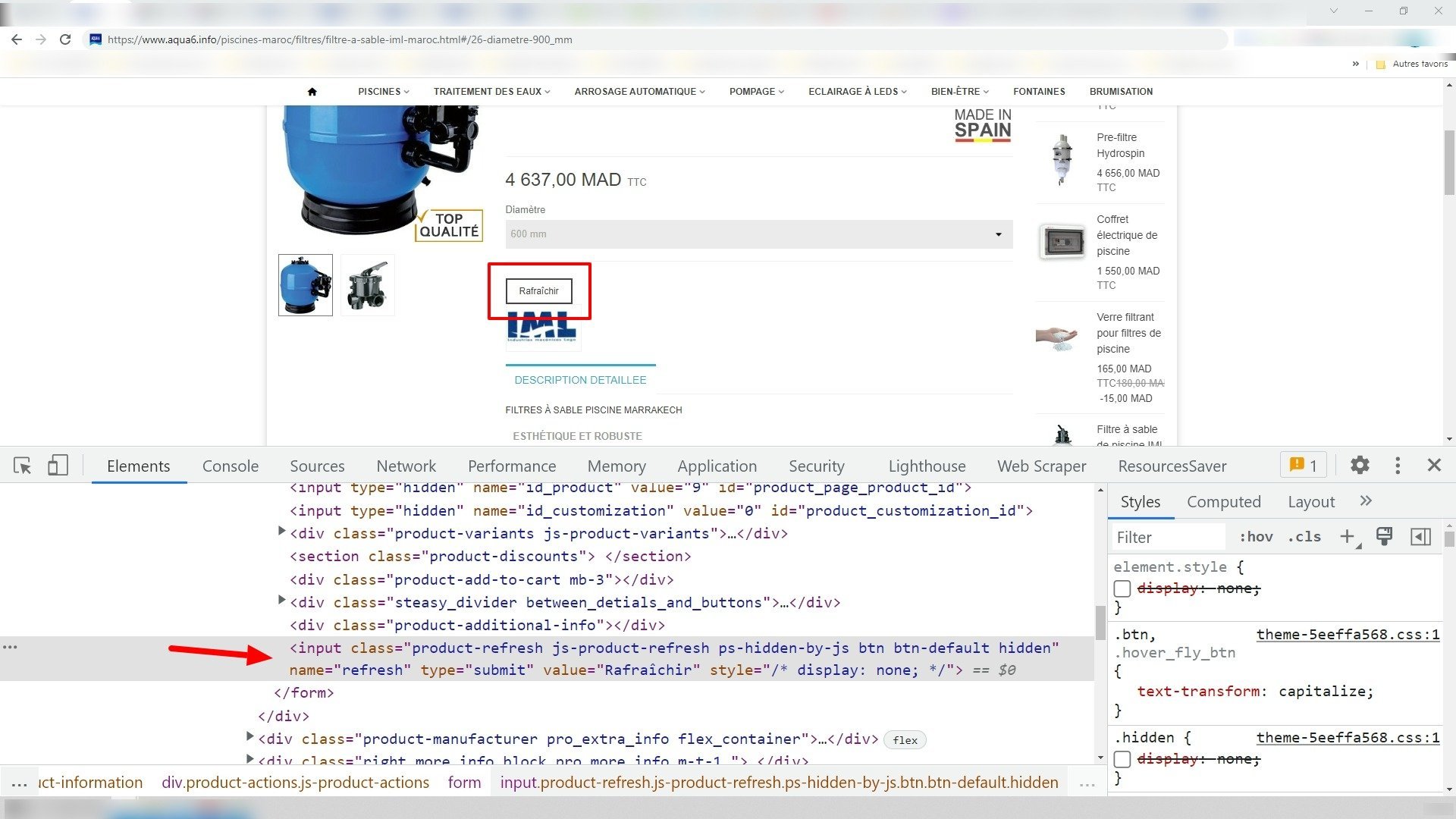Viewport: 1456px width, 819px height.
Task: Open the DevTools three-dot customize menu
Action: coord(1398,466)
